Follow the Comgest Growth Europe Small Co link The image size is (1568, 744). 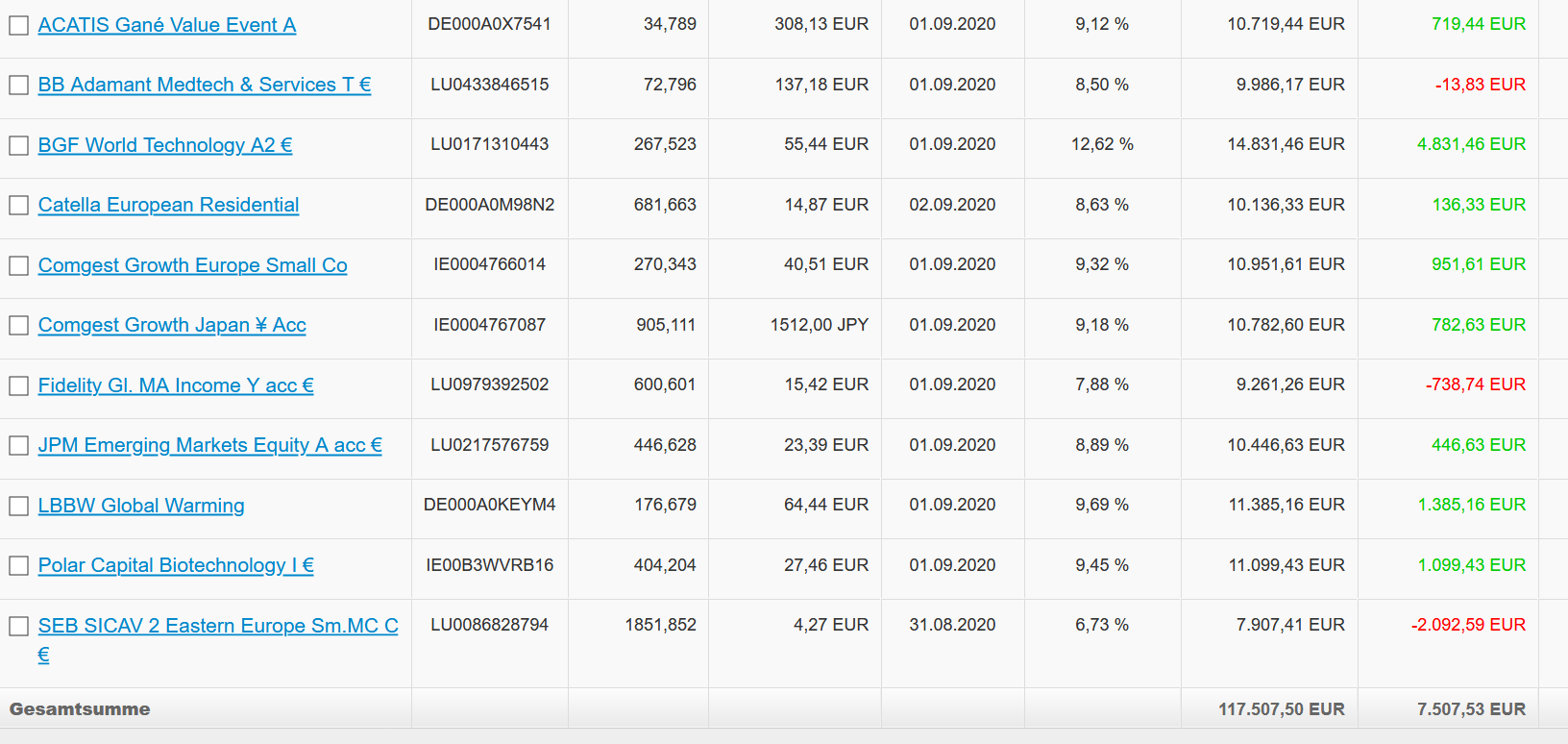tap(192, 265)
